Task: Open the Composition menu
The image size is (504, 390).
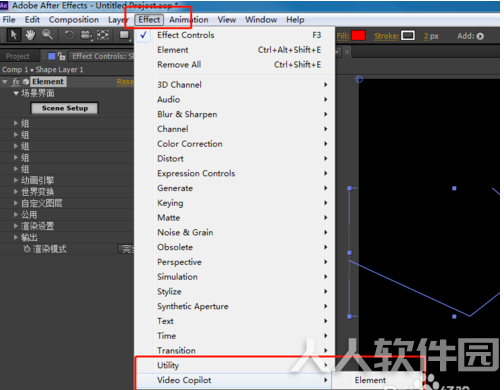Action: click(x=74, y=20)
